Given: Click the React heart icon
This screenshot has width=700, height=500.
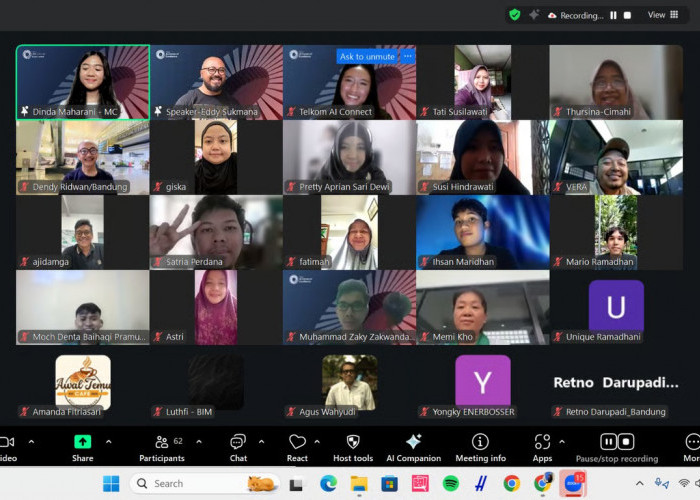Looking at the screenshot, I should [297, 441].
